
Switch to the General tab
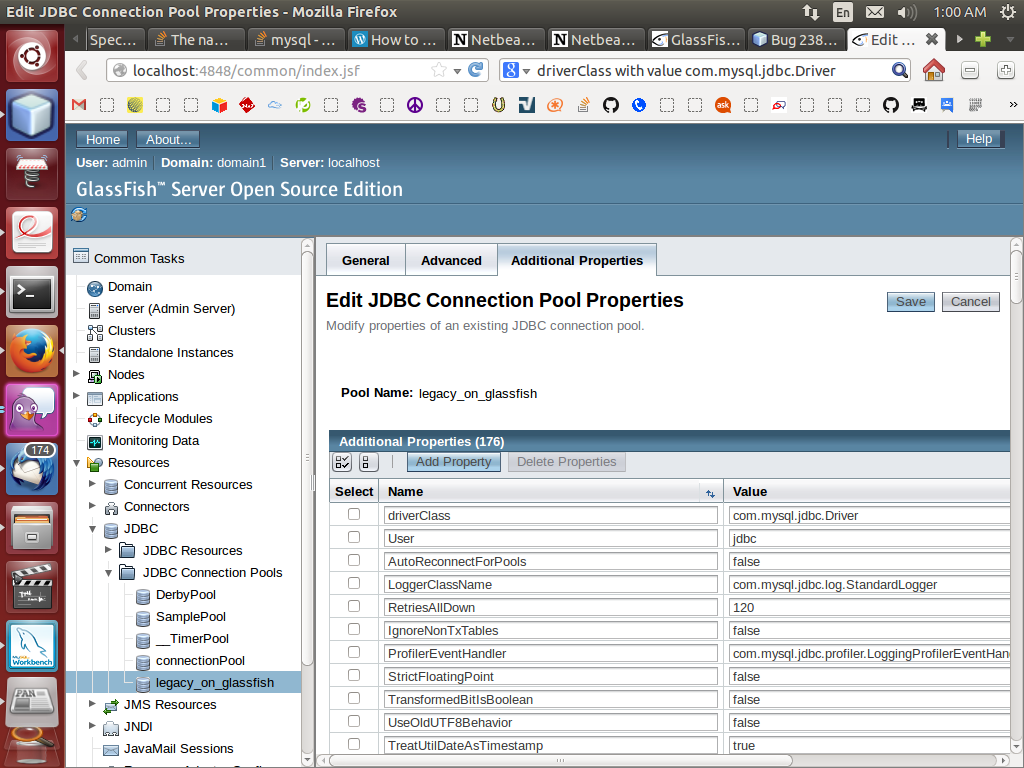366,261
